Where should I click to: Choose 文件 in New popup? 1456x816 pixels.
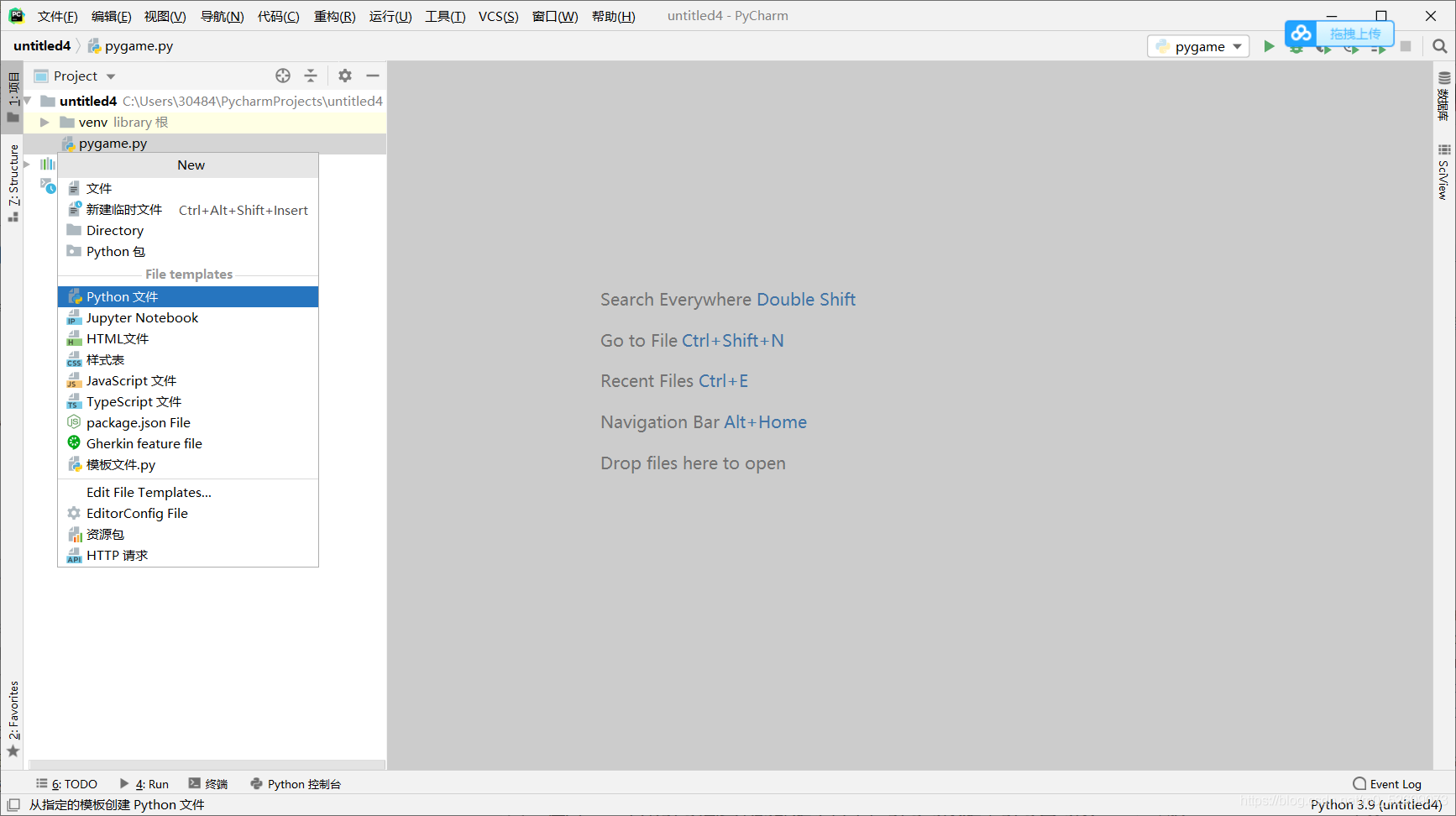(188, 189)
